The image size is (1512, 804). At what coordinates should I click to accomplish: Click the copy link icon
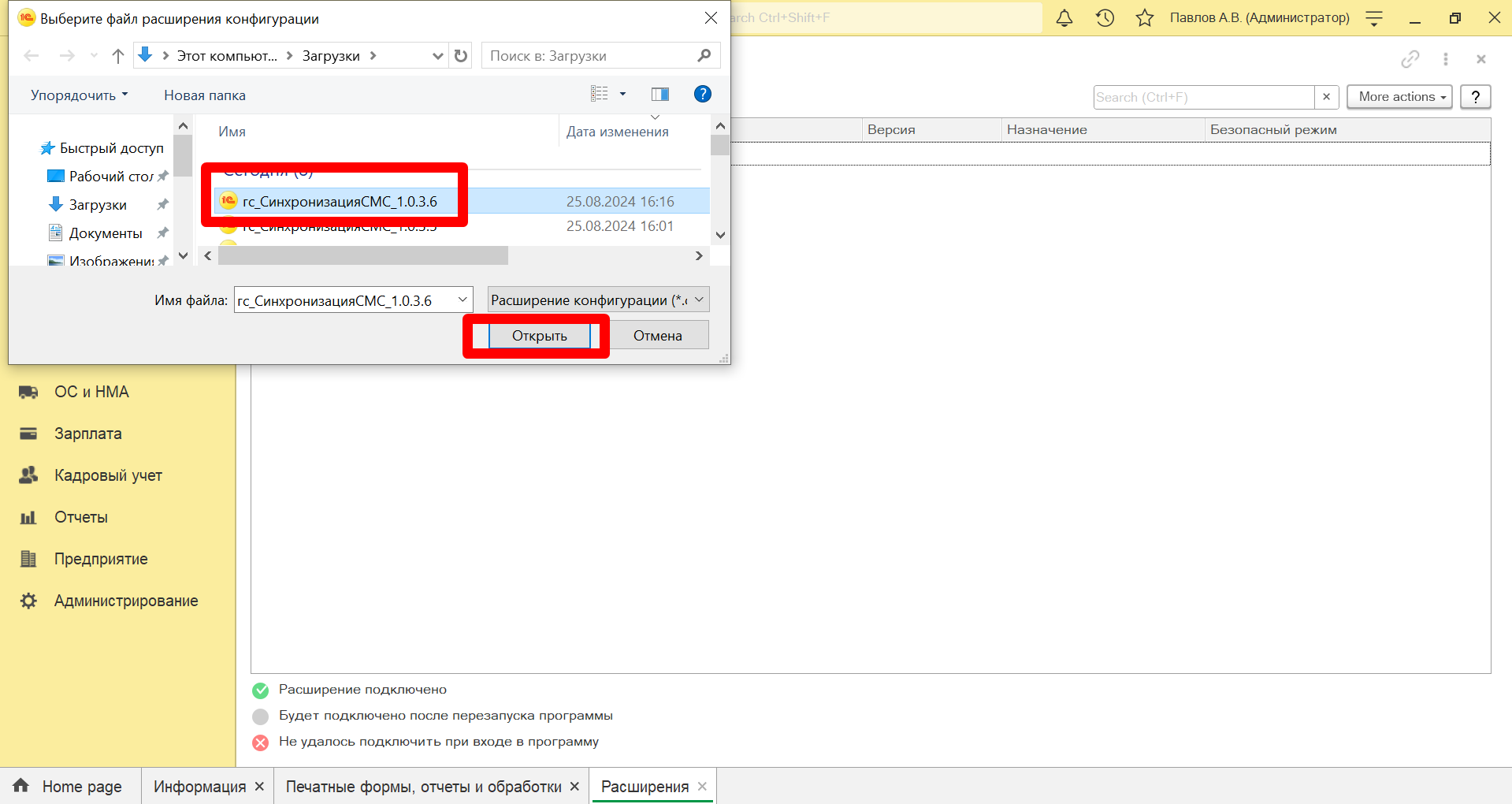[x=1410, y=59]
